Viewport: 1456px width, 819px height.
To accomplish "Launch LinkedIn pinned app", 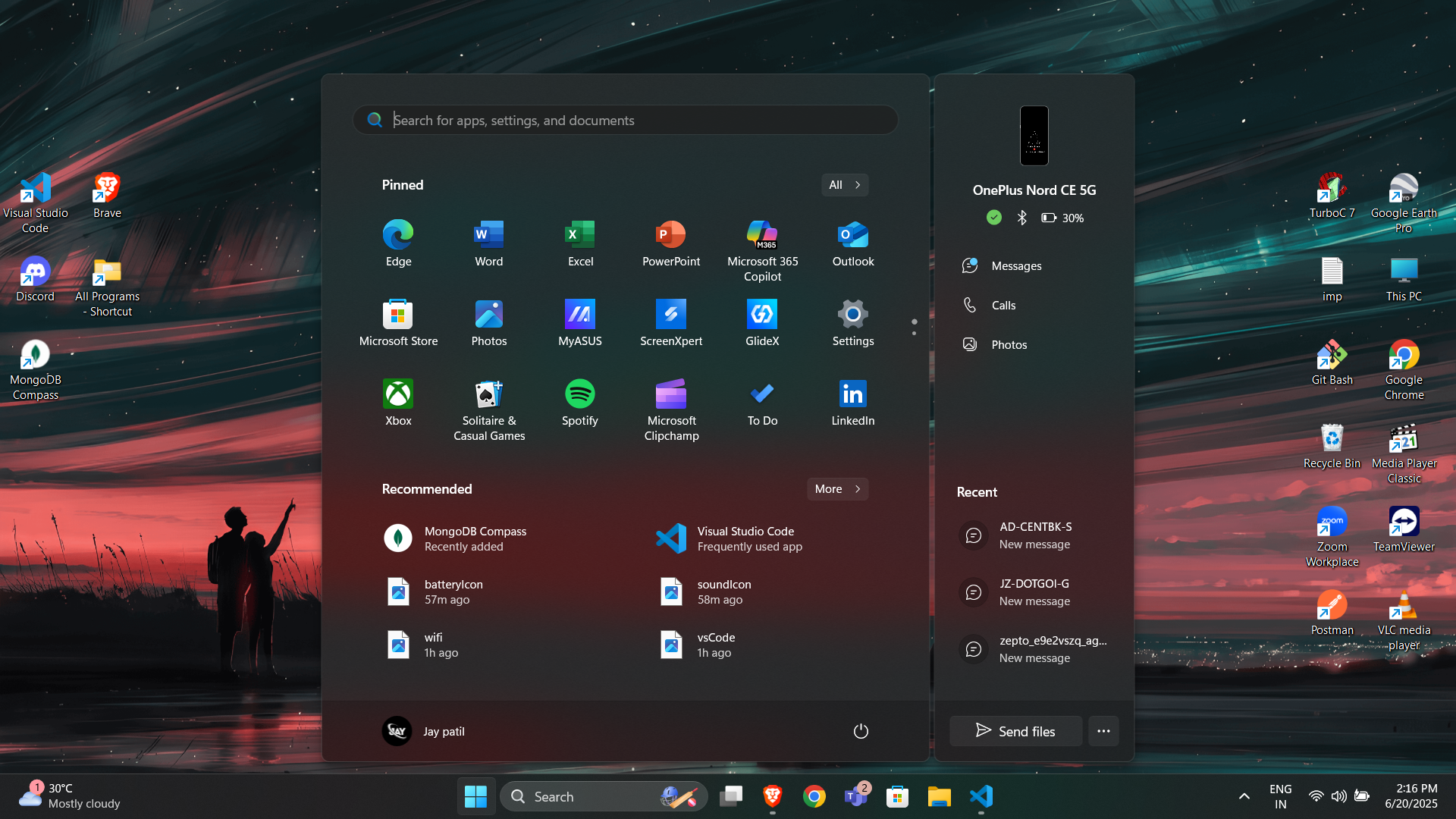I will pos(853,403).
